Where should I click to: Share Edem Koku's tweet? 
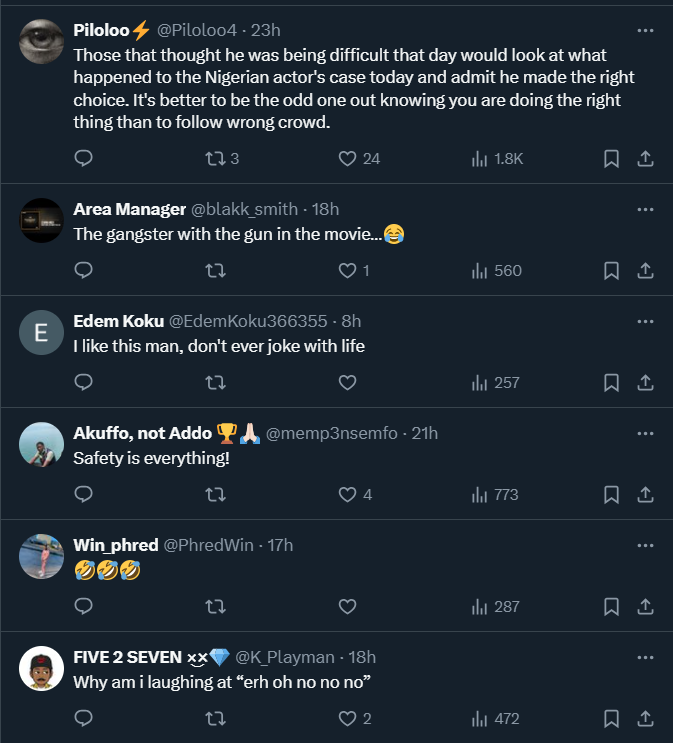[x=645, y=382]
